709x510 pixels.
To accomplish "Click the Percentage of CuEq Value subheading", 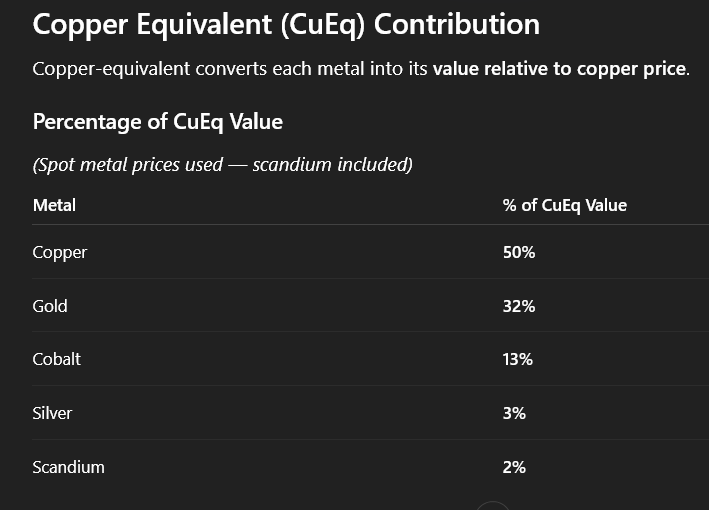I will click(158, 122).
